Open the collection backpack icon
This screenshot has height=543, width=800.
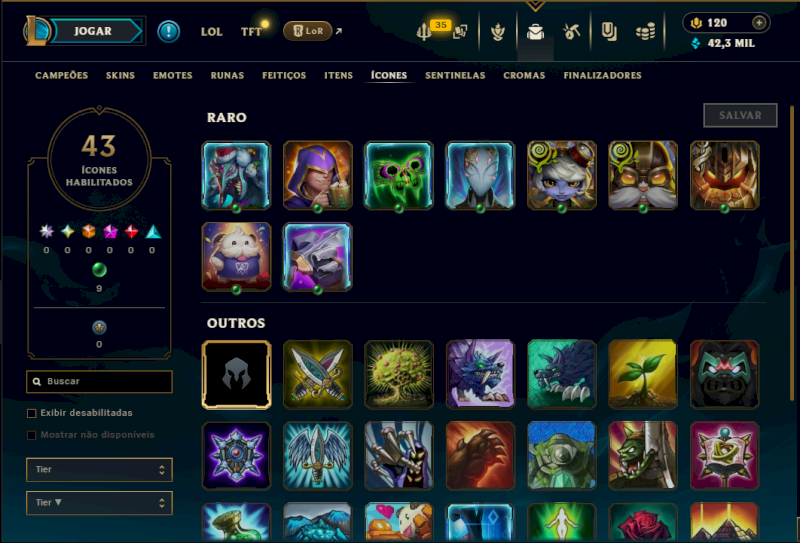[535, 33]
